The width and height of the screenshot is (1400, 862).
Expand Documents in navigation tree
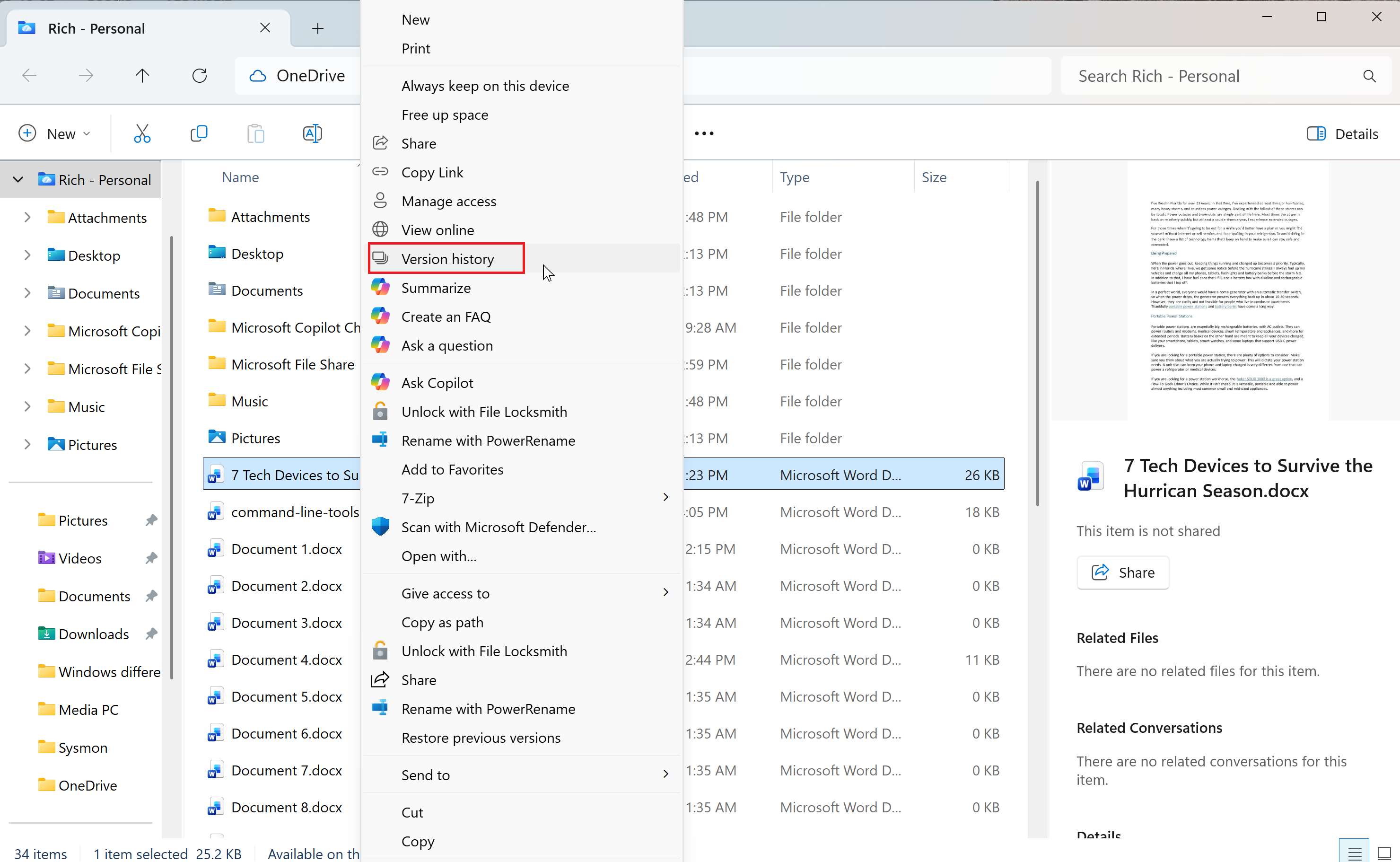[x=27, y=293]
